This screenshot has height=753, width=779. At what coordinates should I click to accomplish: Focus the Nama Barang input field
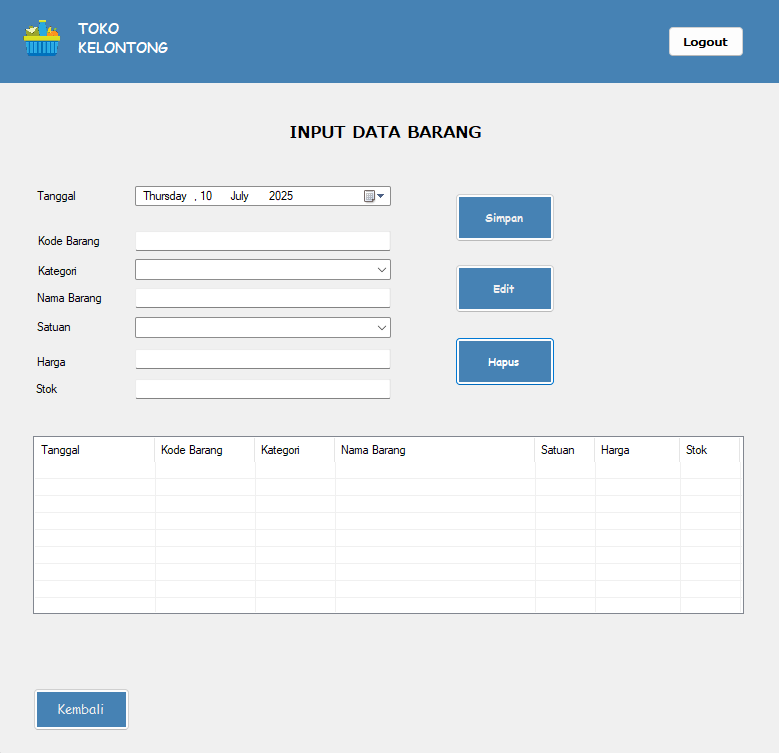[263, 298]
